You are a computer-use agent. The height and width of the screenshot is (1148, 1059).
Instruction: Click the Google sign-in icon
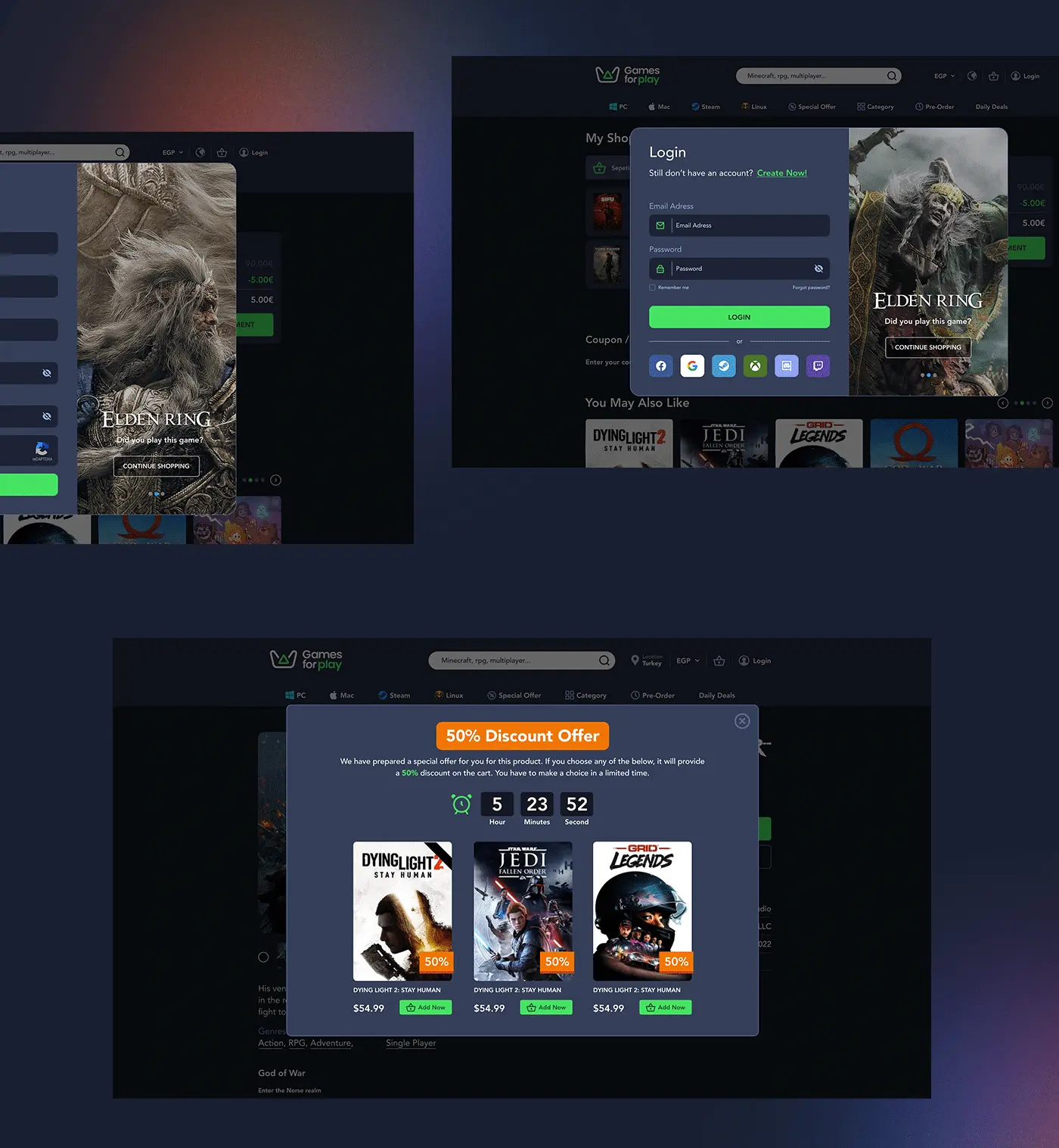click(x=692, y=366)
